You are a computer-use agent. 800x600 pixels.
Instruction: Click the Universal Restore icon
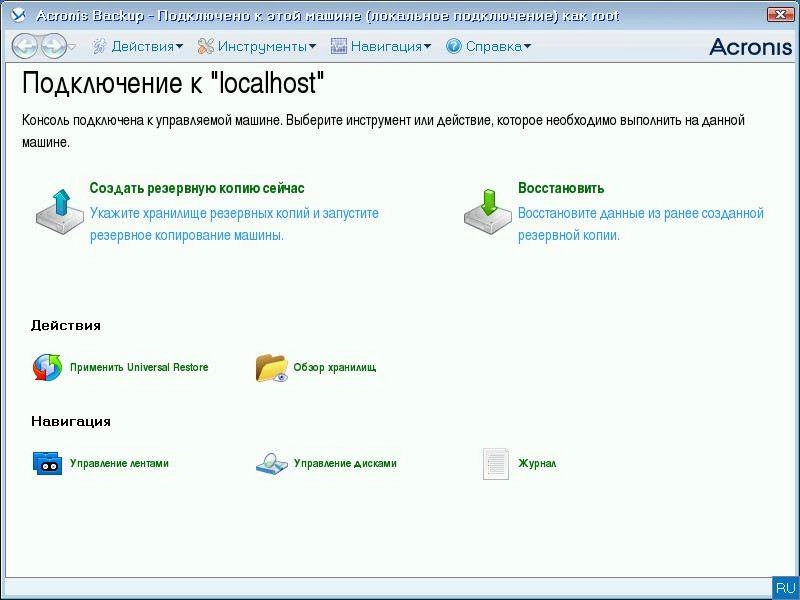pyautogui.click(x=47, y=367)
